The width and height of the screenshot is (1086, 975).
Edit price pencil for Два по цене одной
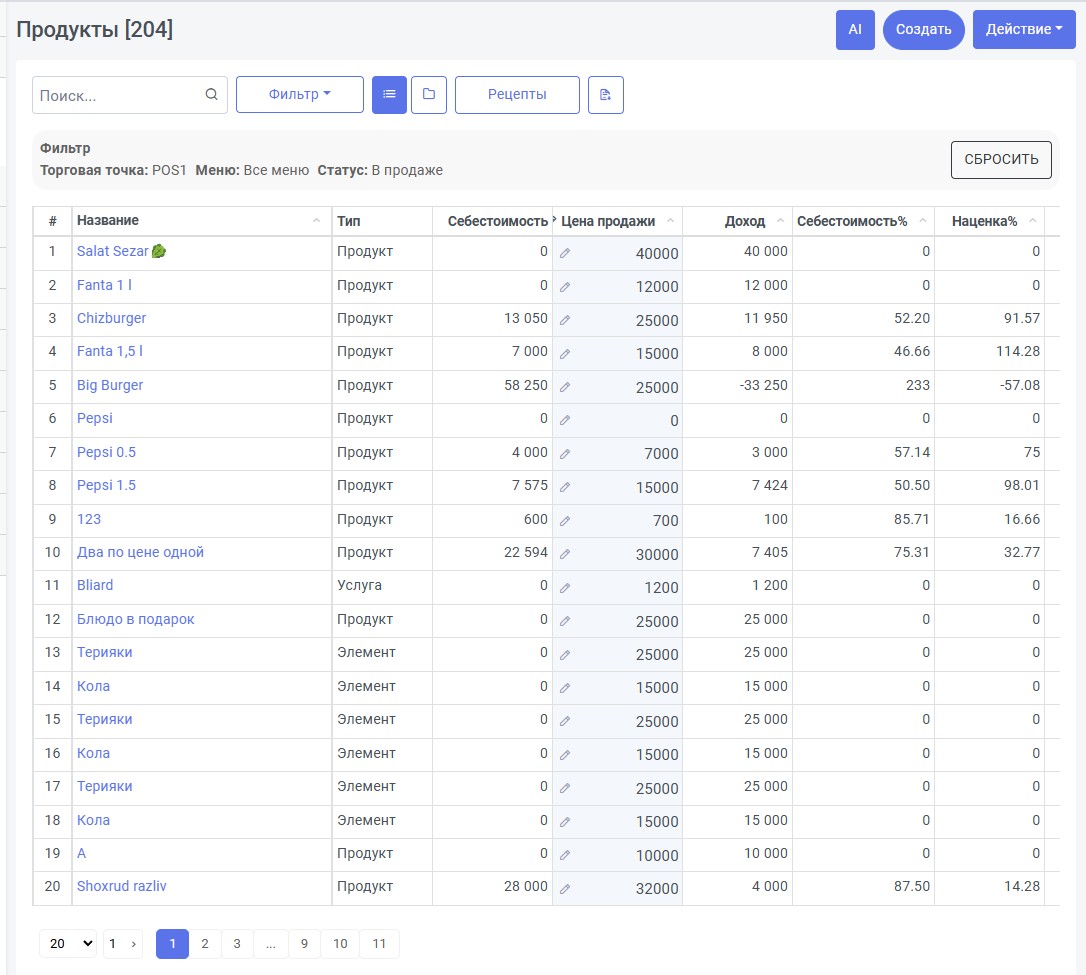(565, 554)
